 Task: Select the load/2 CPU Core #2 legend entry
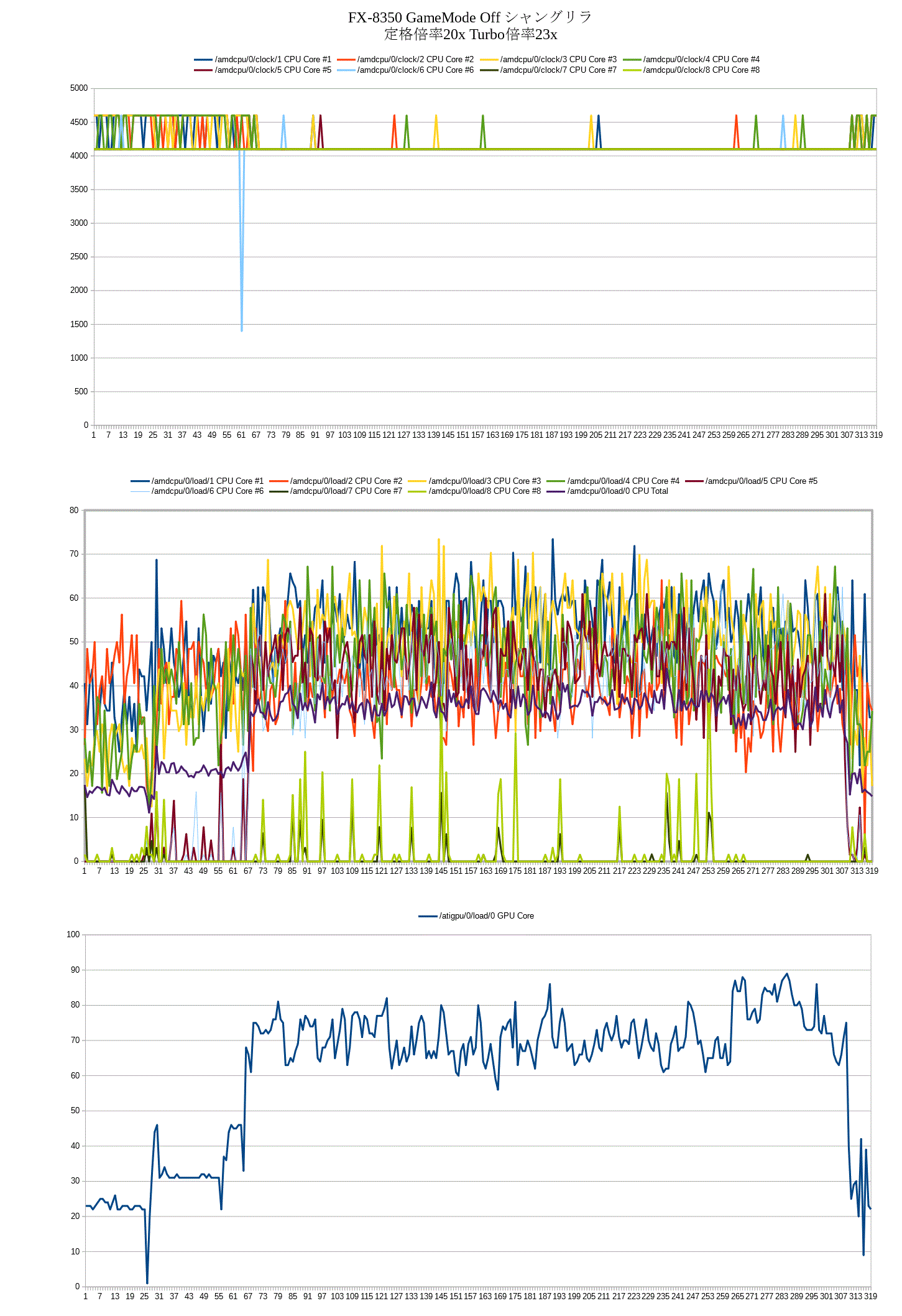(x=346, y=481)
